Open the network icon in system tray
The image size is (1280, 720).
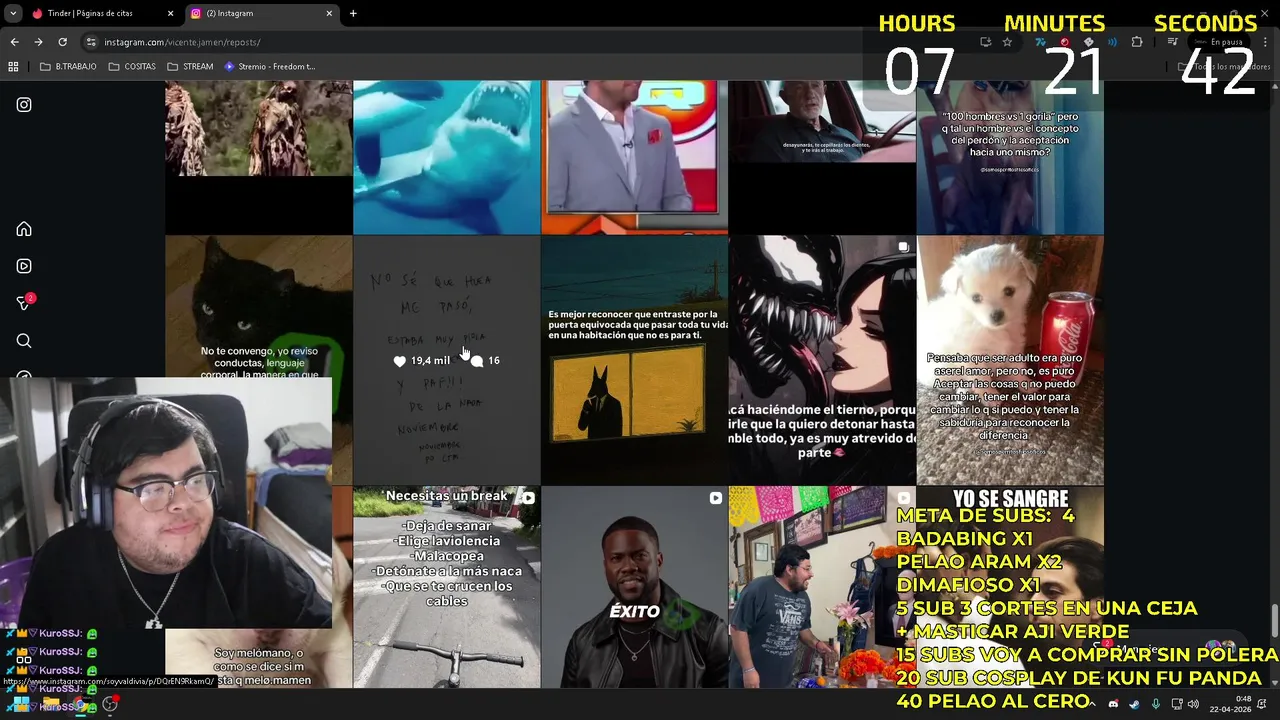click(1176, 704)
